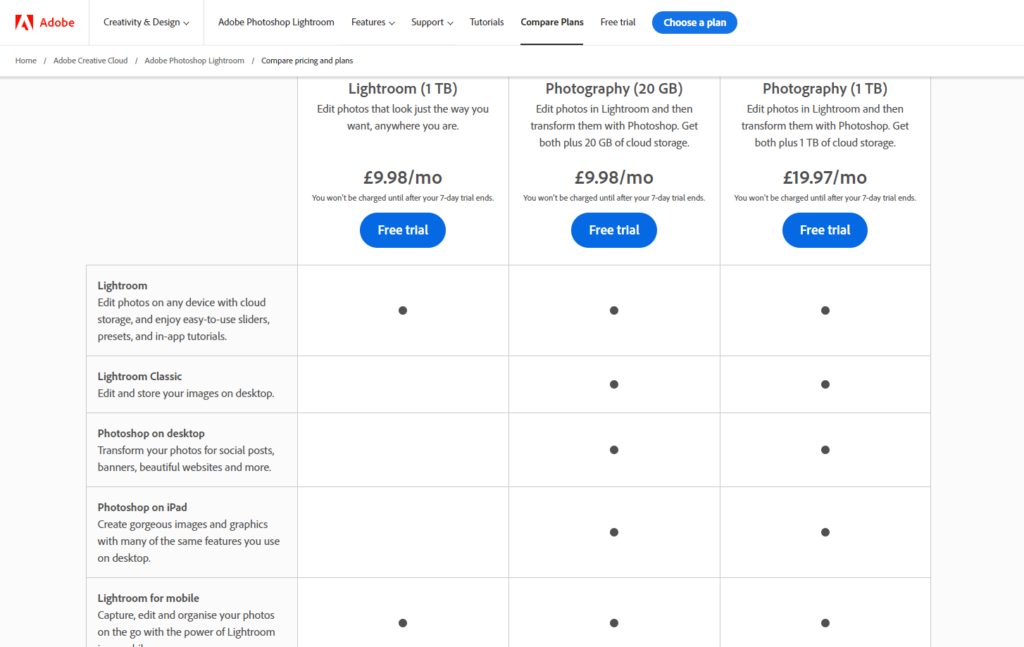1024x647 pixels.
Task: Start Free trial for Photography (1 TB)
Action: point(825,230)
